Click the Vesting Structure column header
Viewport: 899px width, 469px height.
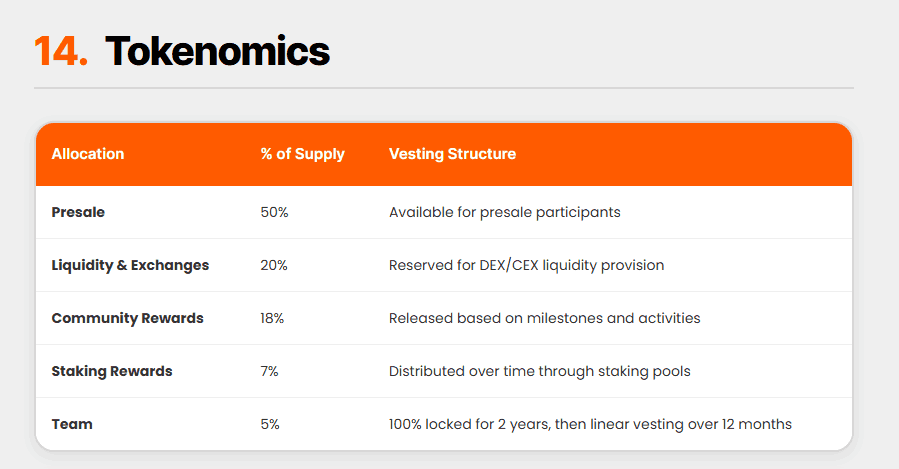tap(452, 154)
